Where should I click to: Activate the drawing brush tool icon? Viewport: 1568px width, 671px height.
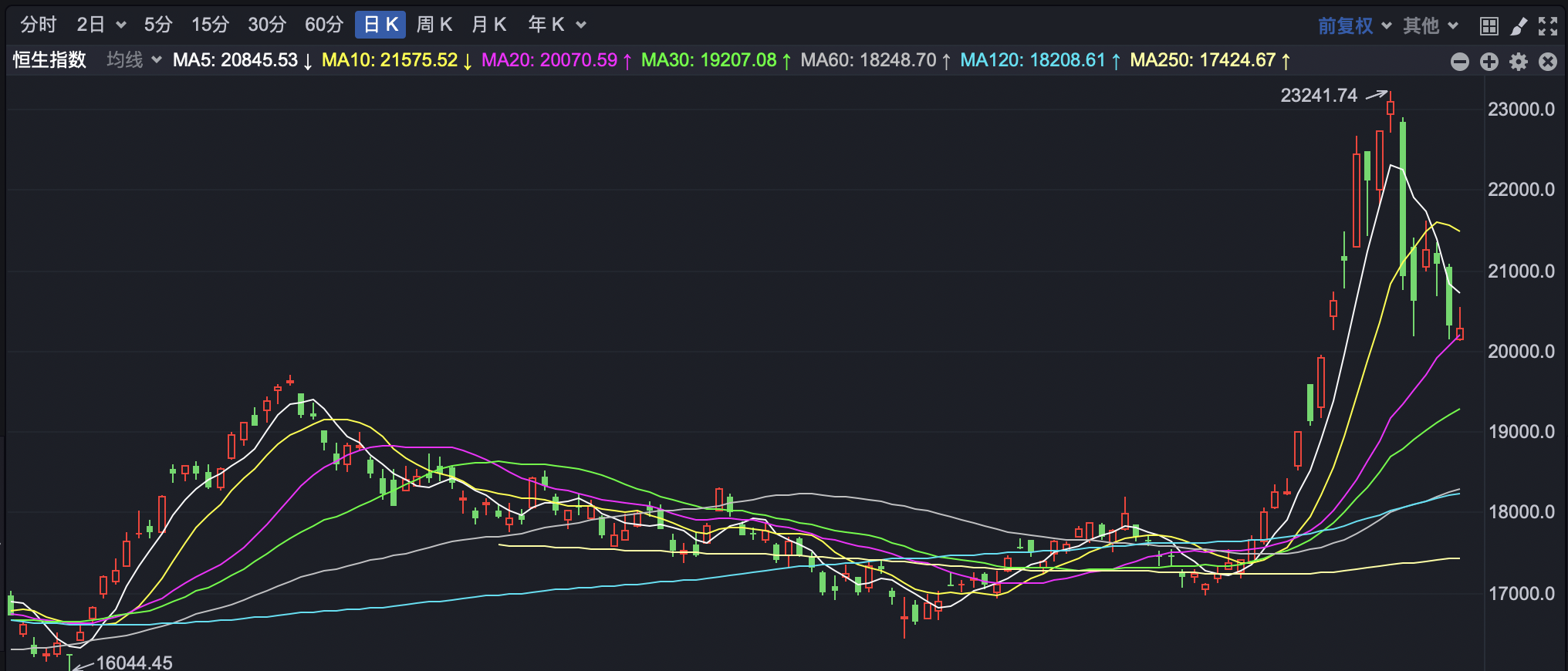point(1519,26)
